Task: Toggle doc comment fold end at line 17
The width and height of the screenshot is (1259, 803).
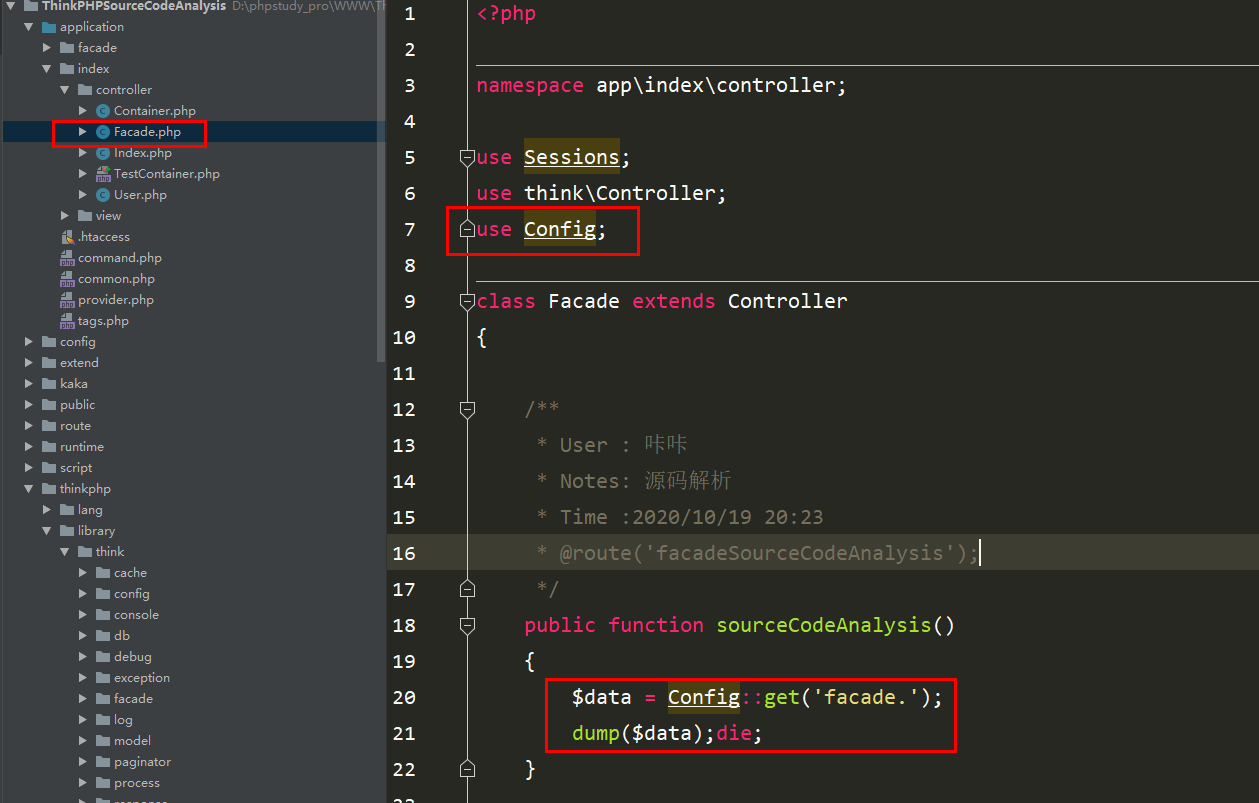Action: pos(467,589)
